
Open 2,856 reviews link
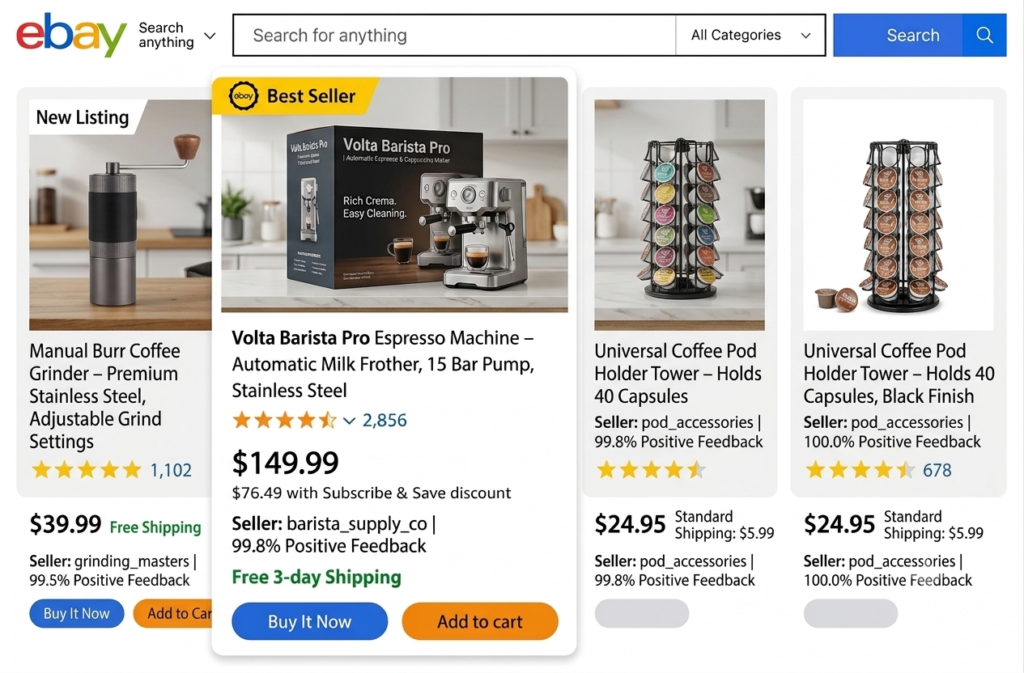tap(385, 420)
